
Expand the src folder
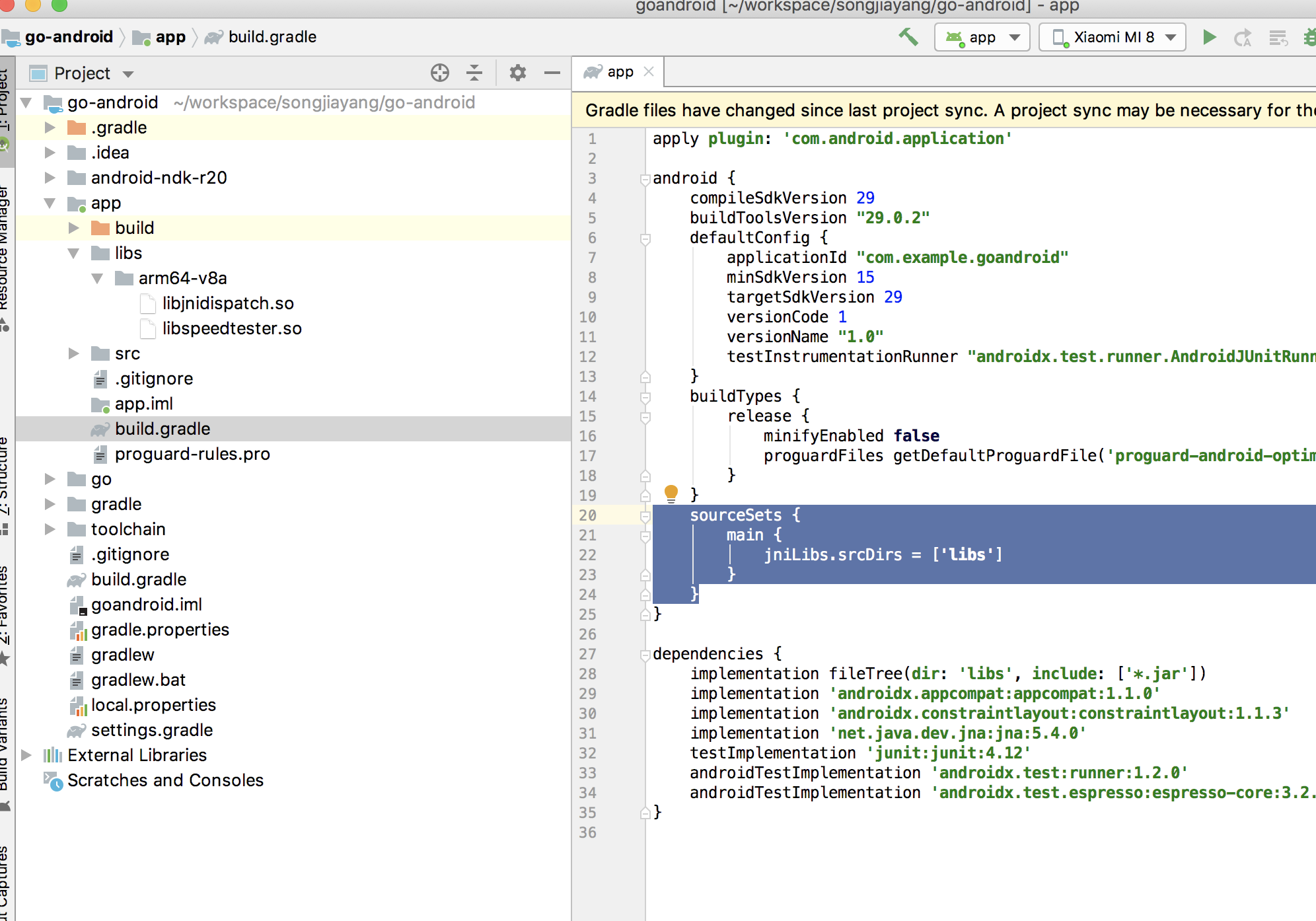[x=74, y=353]
